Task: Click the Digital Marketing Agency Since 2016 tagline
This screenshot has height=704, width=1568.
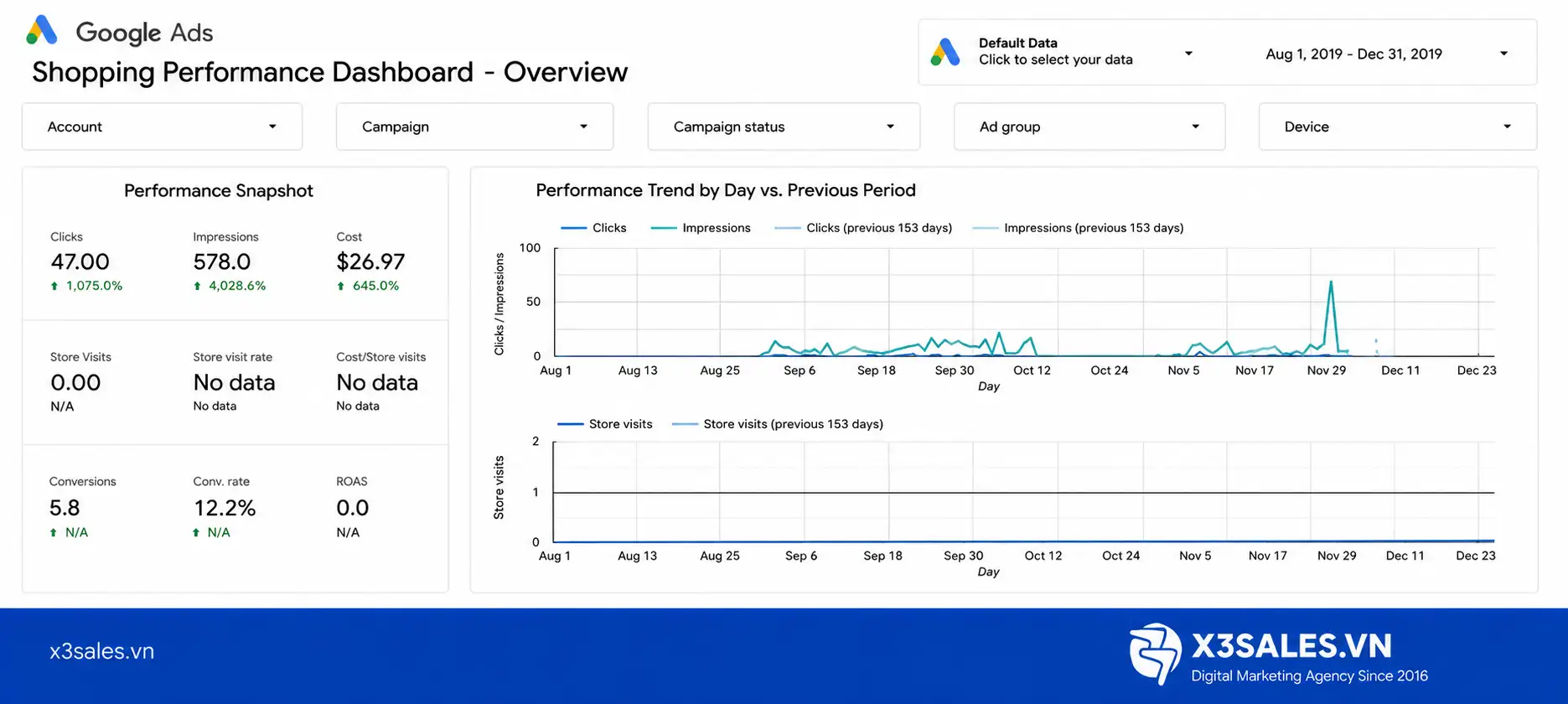Action: click(x=1310, y=676)
